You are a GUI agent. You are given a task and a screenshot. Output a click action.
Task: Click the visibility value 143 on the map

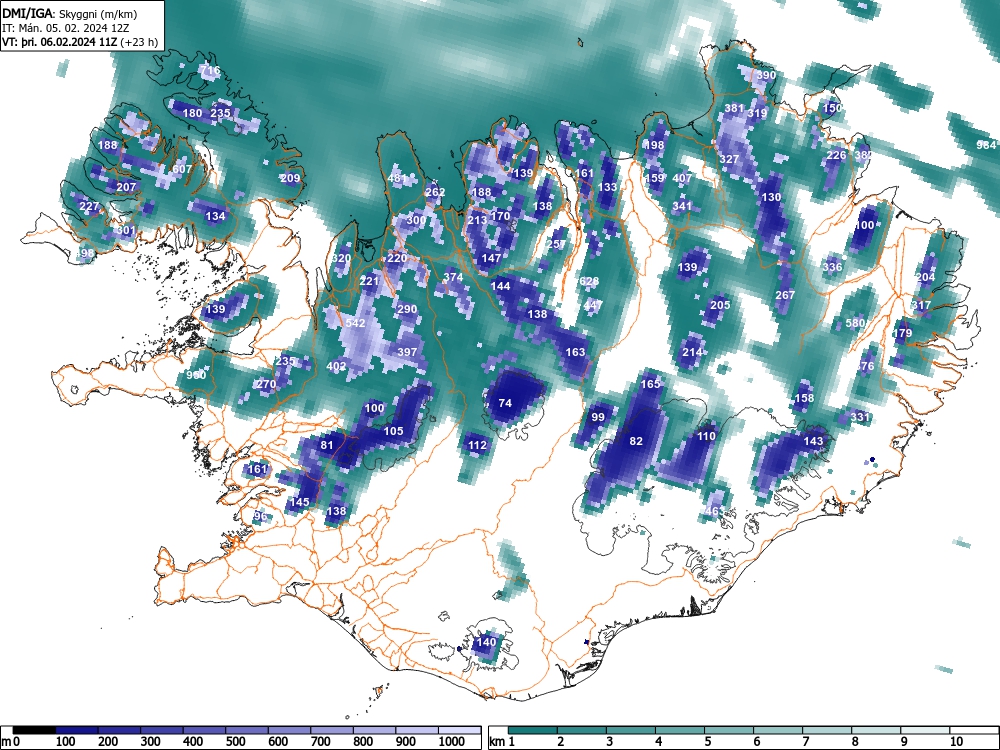[813, 441]
